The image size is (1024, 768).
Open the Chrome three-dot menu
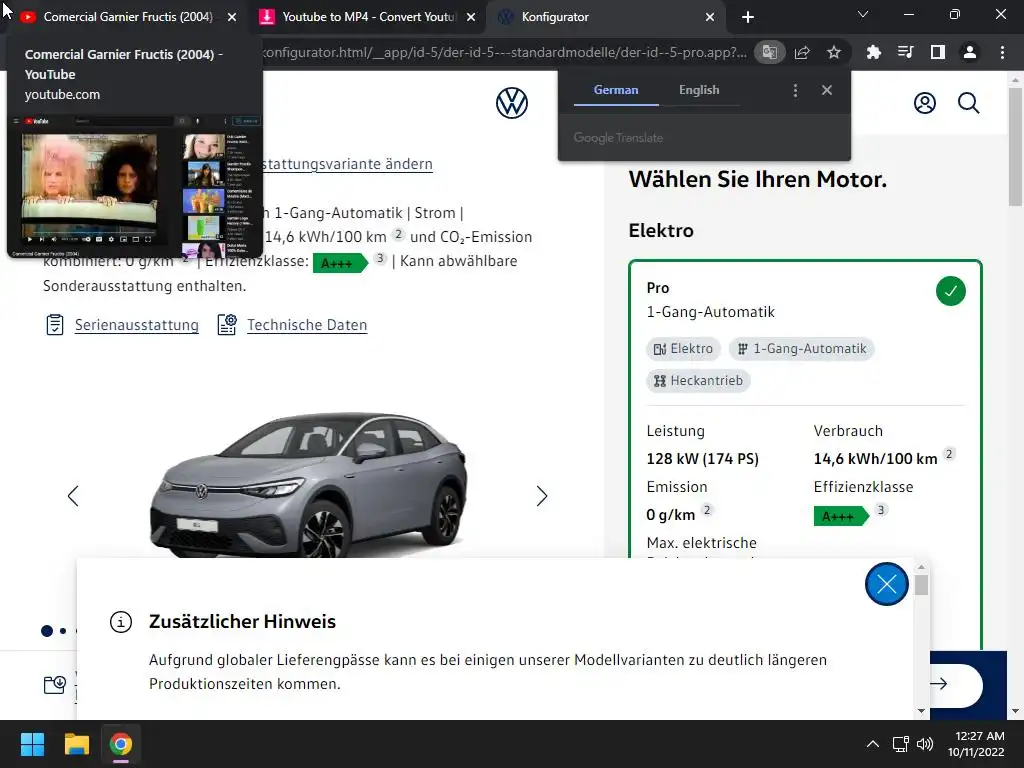1002,52
